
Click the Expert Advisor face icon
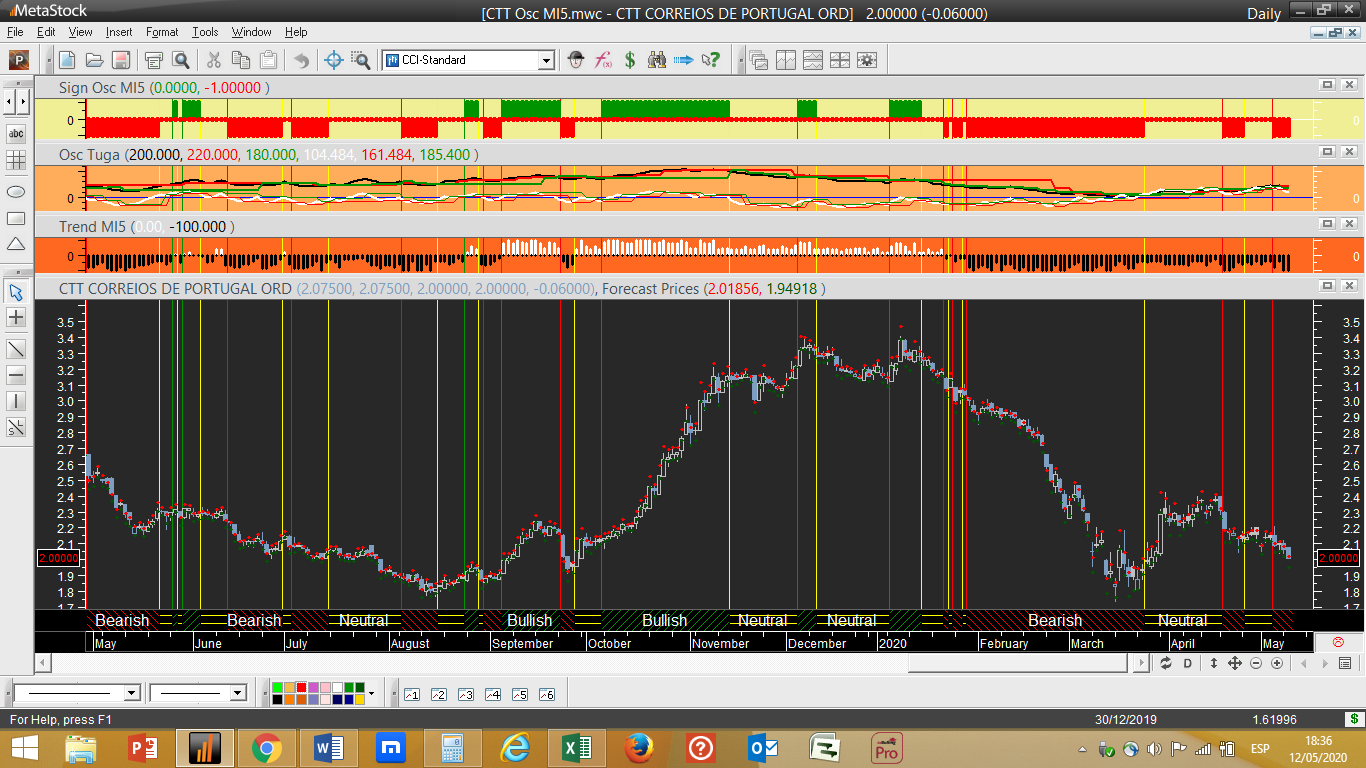point(575,60)
